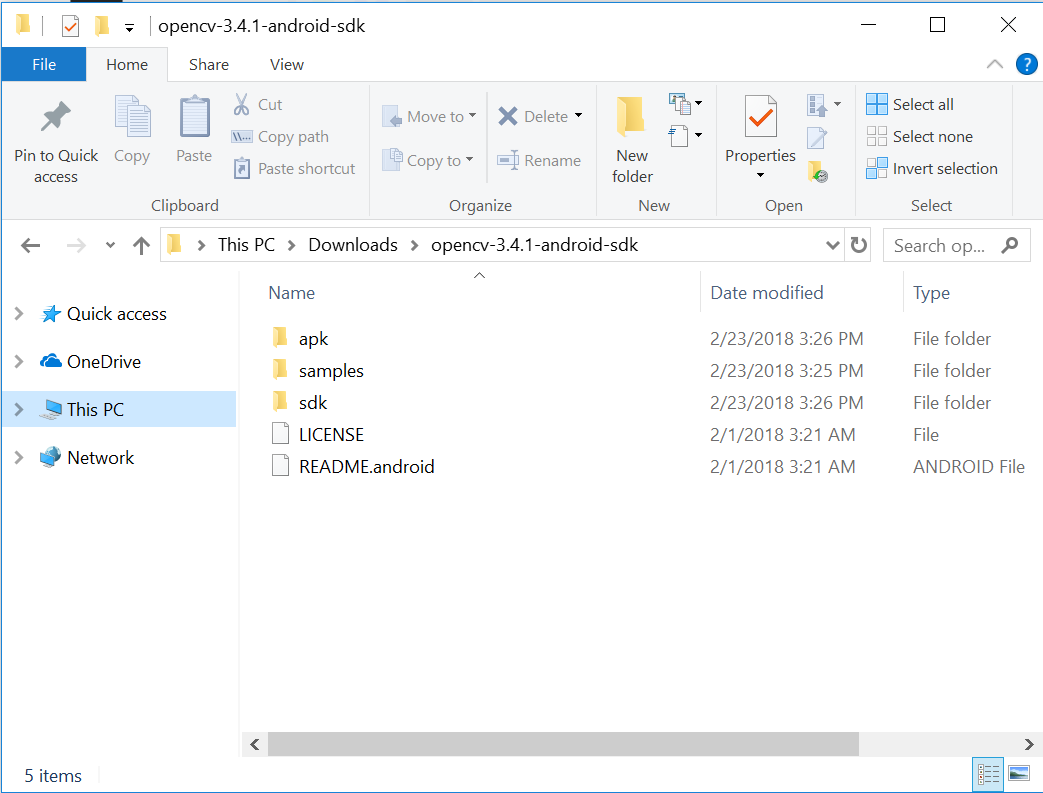The height and width of the screenshot is (793, 1043).
Task: Go back with the Back arrow
Action: click(x=31, y=245)
